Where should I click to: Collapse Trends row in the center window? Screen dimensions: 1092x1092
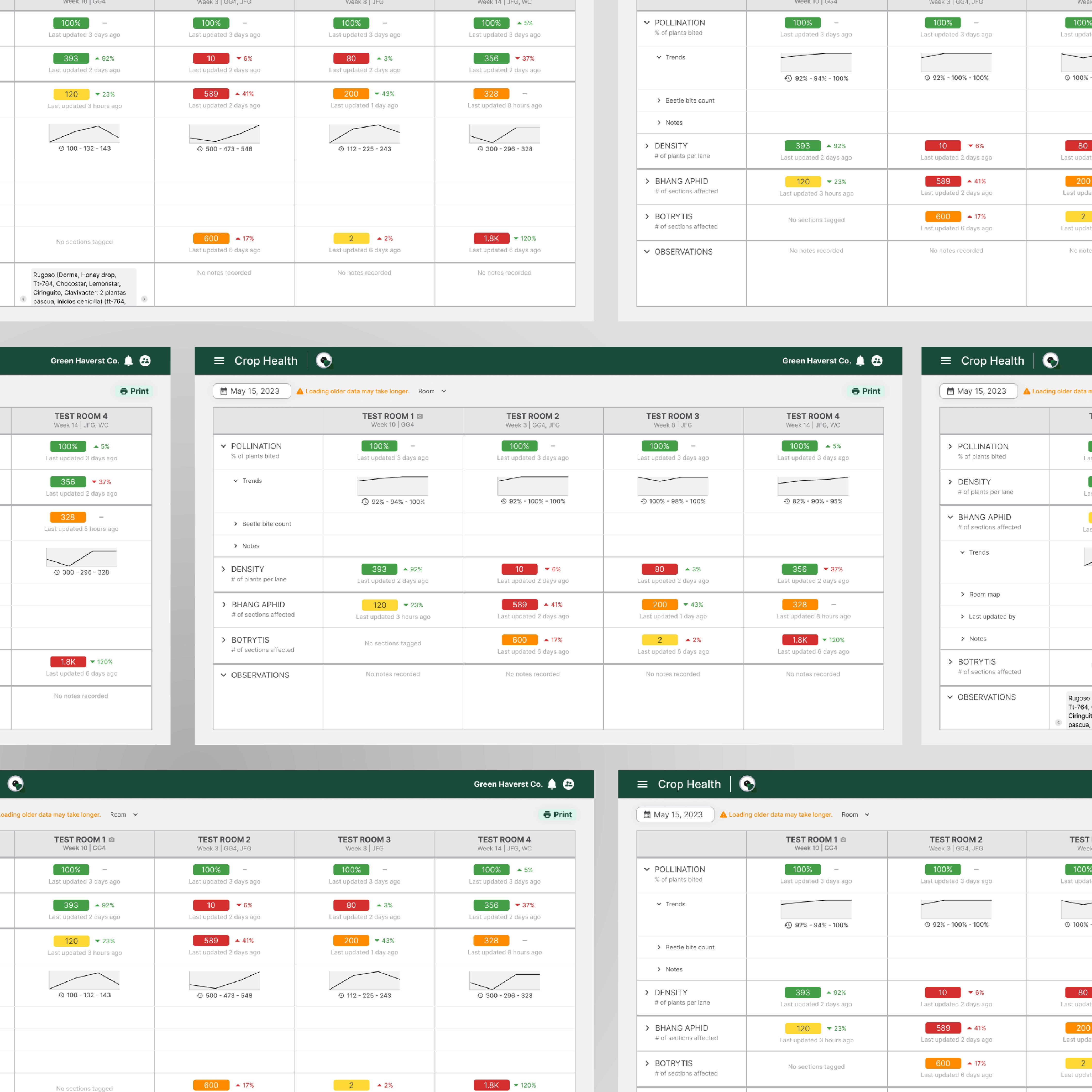click(x=236, y=481)
